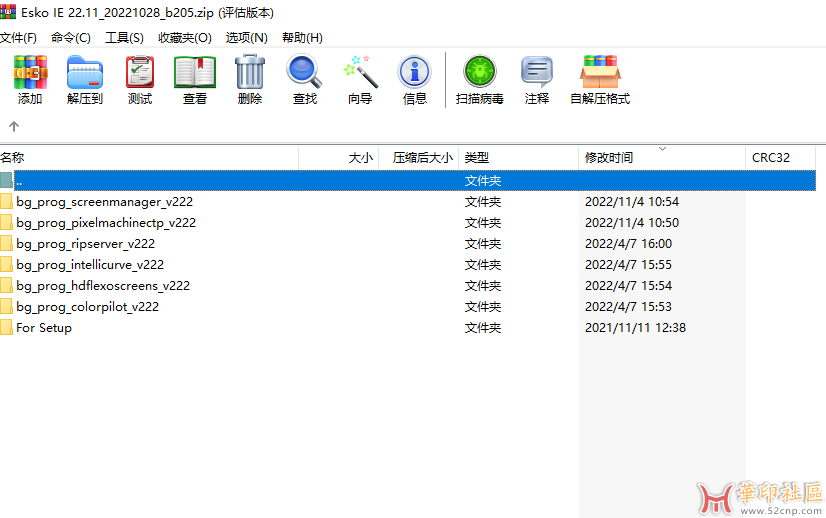The width and height of the screenshot is (826, 518).
Task: Select bg_prog_hdflexoscreens_v222 folder name
Action: click(x=103, y=286)
